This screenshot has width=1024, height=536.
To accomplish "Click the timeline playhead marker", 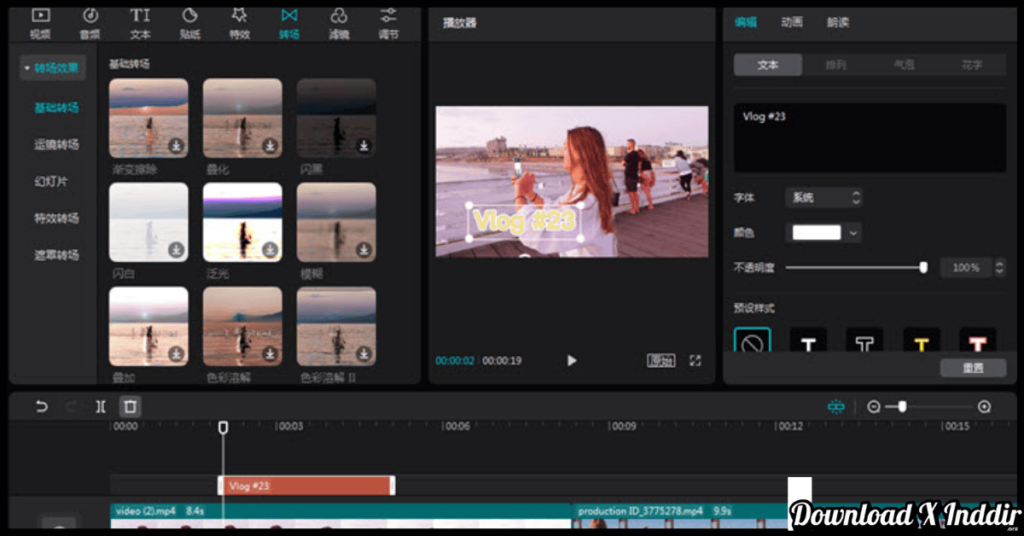I will 223,428.
